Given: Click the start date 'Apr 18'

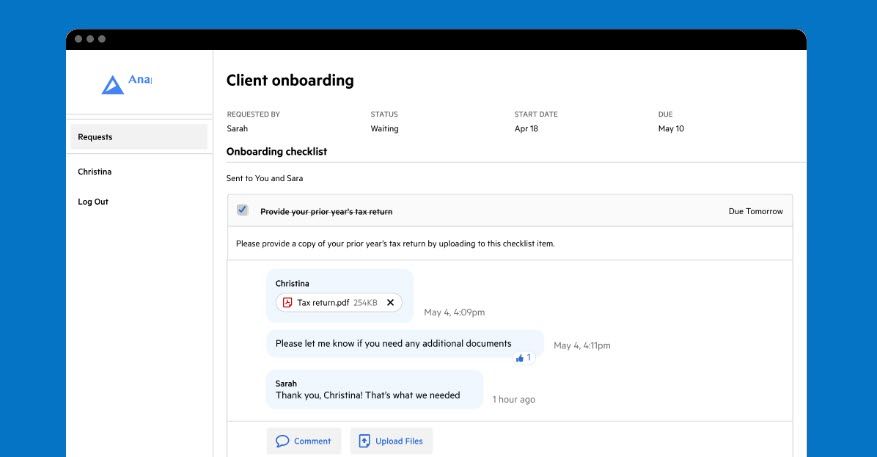Looking at the screenshot, I should tap(526, 129).
